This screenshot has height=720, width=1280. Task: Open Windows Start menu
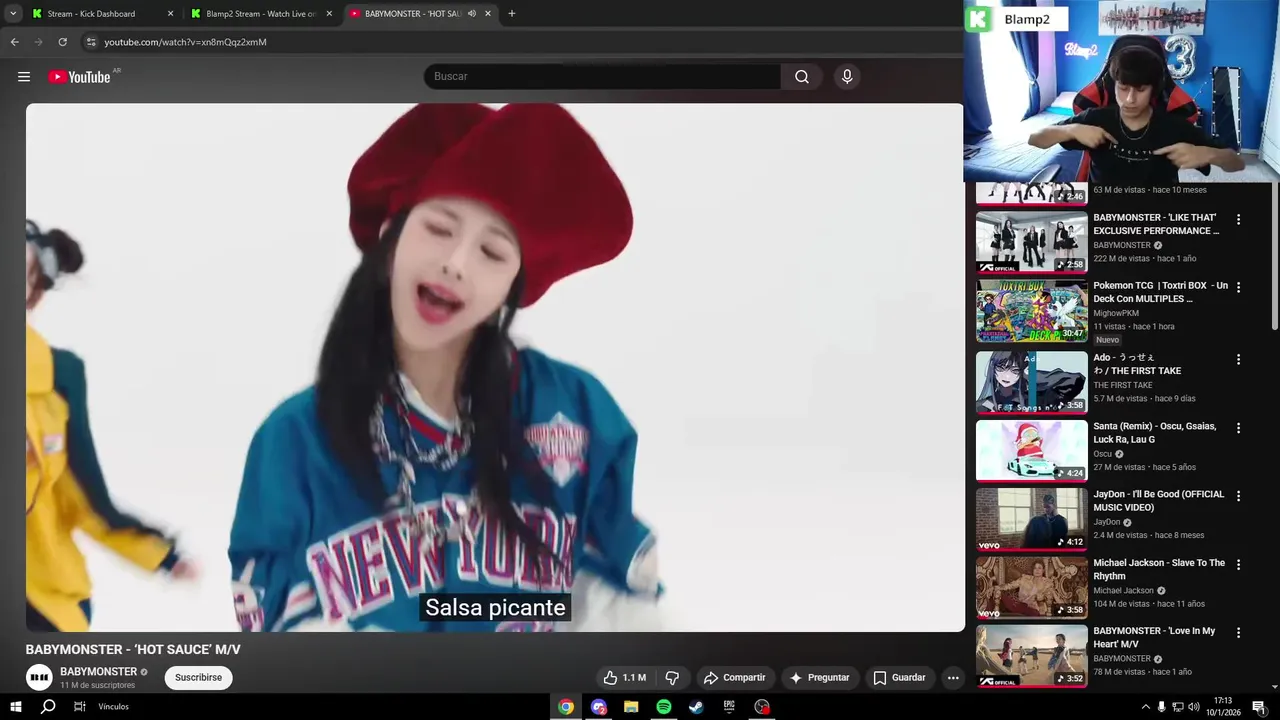16,707
